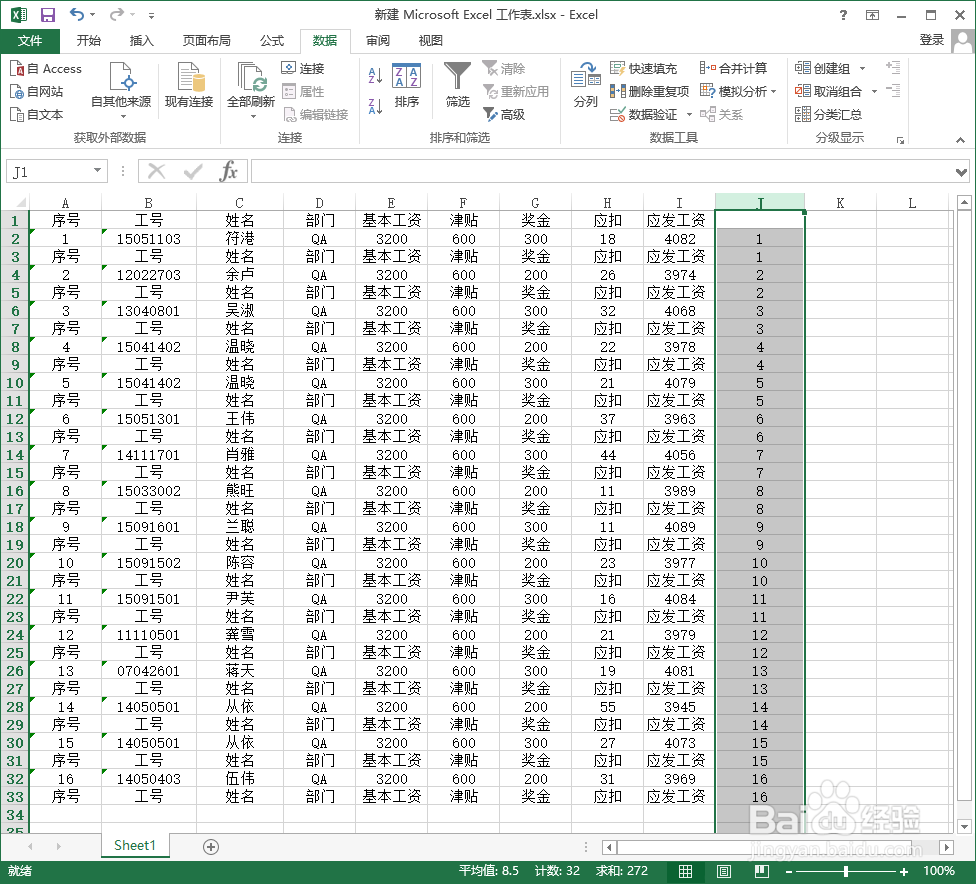This screenshot has height=884, width=976.
Task: Open the 文件 menu
Action: [30, 41]
